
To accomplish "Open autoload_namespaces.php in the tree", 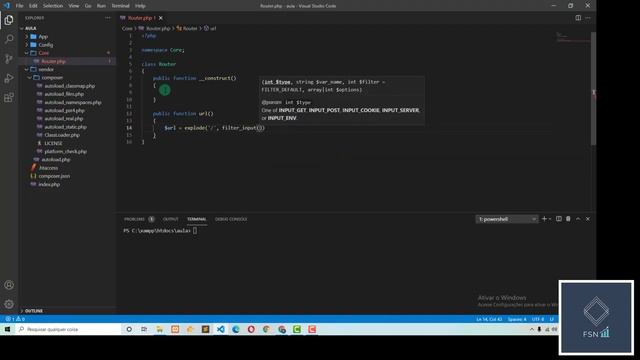I will pyautogui.click(x=73, y=102).
